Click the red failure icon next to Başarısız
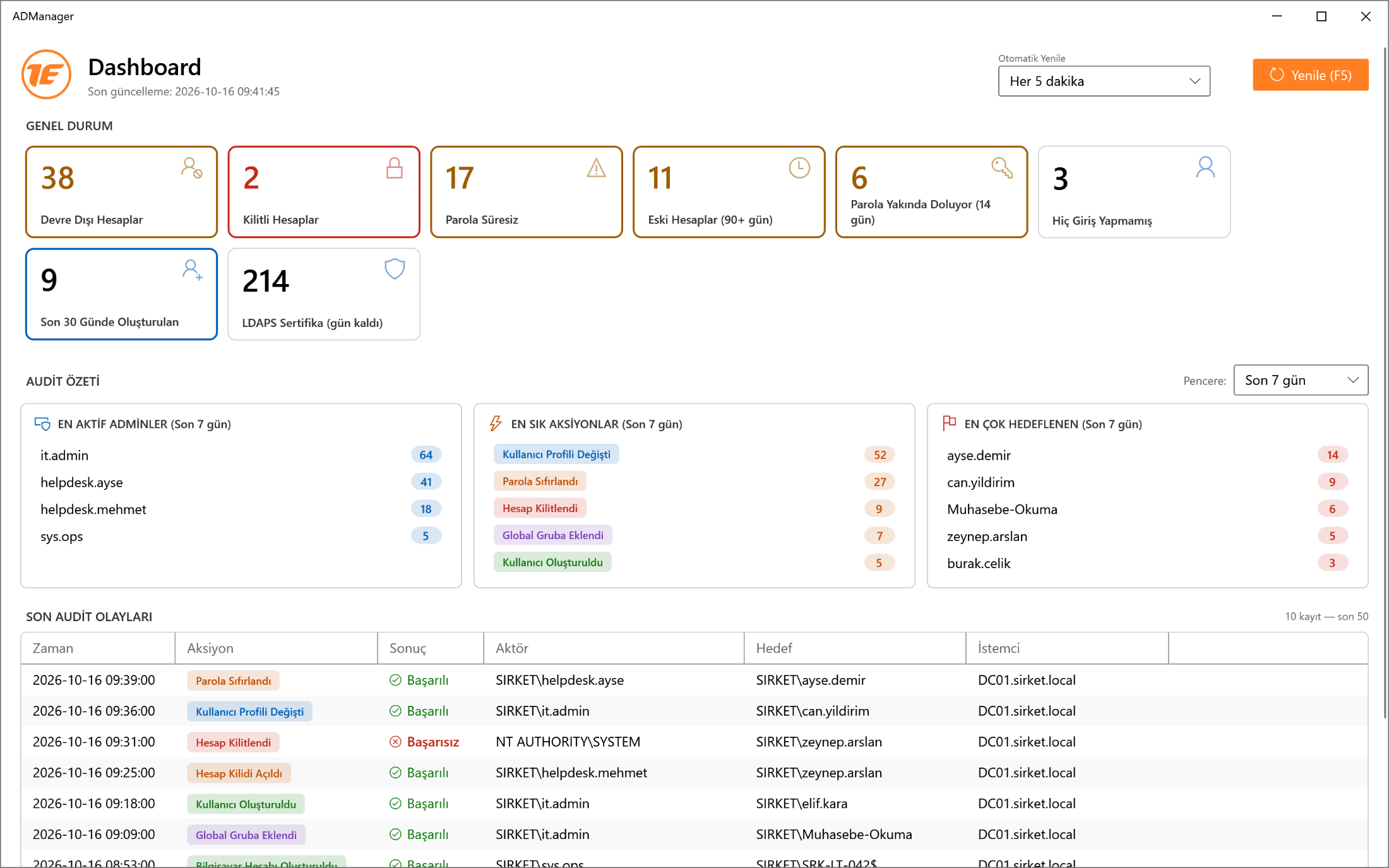 click(395, 742)
